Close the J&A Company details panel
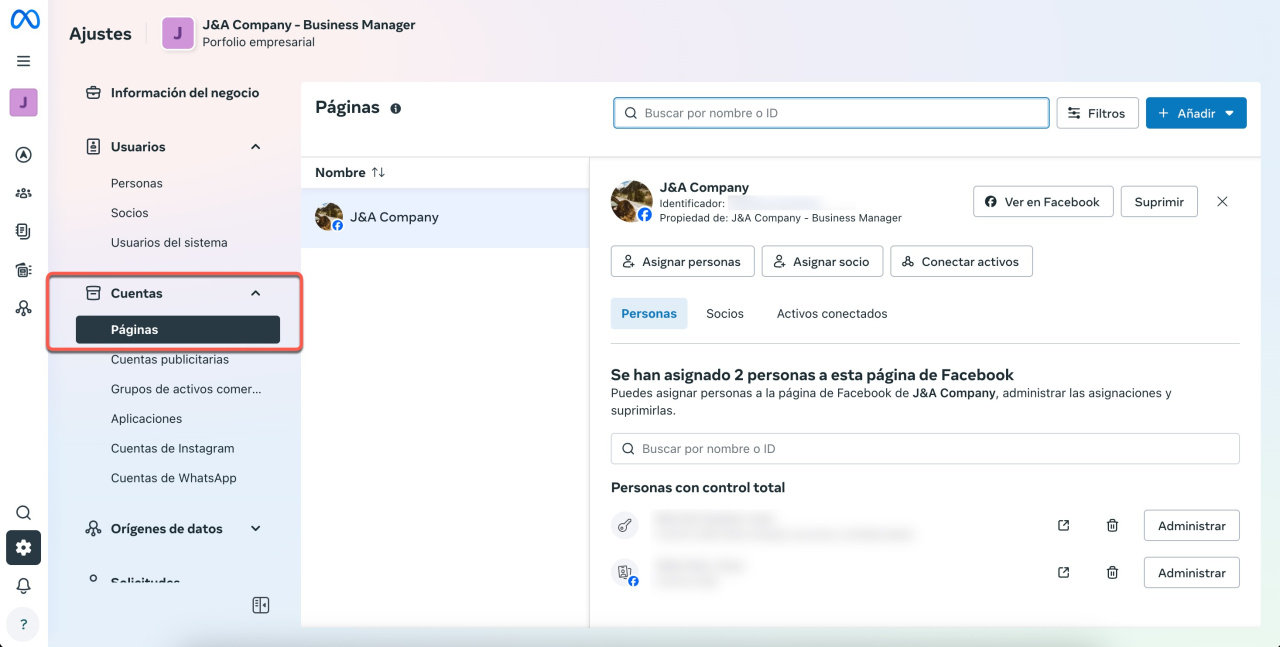 [1222, 201]
